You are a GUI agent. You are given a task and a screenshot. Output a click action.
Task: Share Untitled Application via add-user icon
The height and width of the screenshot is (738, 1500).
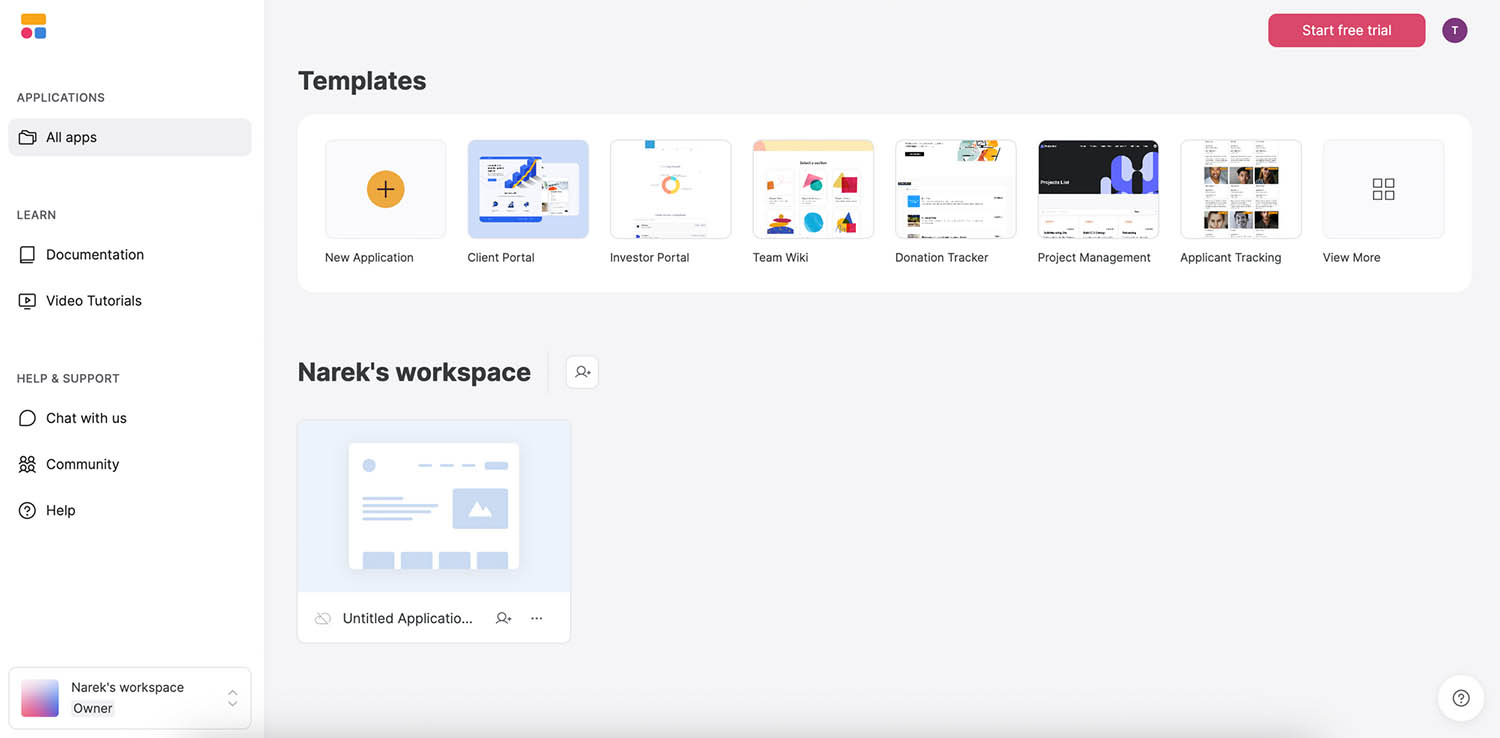504,619
